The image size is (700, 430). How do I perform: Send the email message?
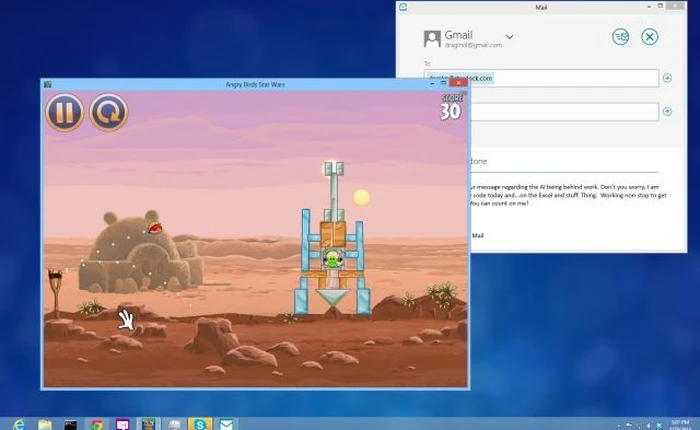click(x=620, y=37)
